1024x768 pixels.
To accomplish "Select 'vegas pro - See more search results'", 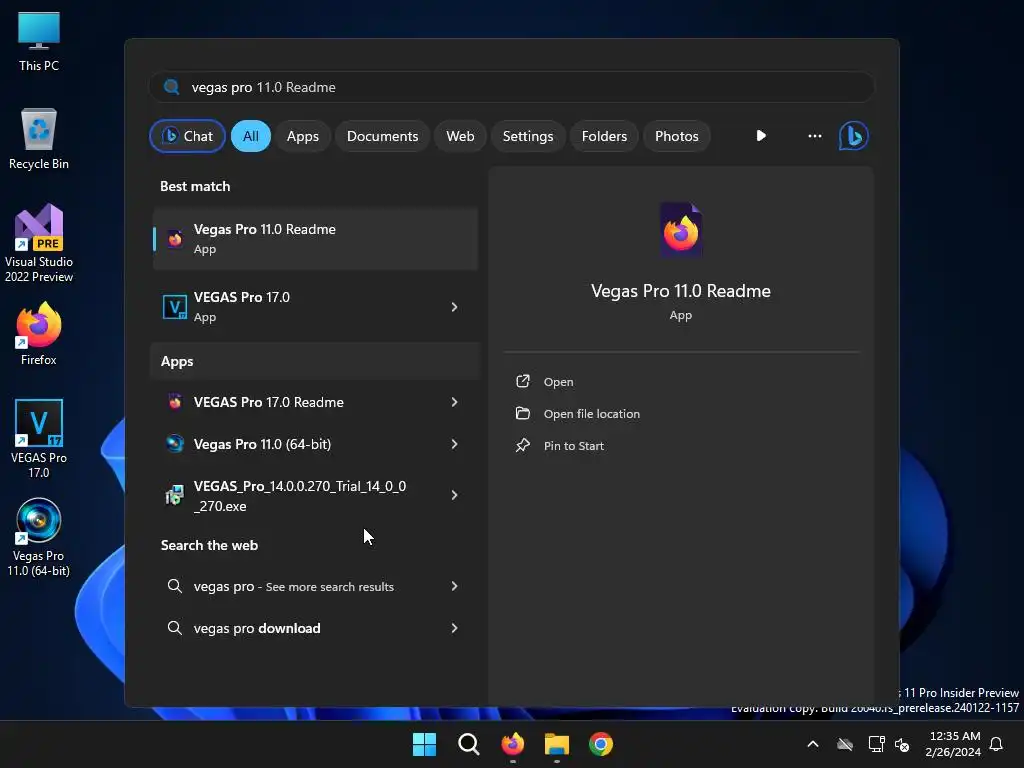I will [x=315, y=586].
